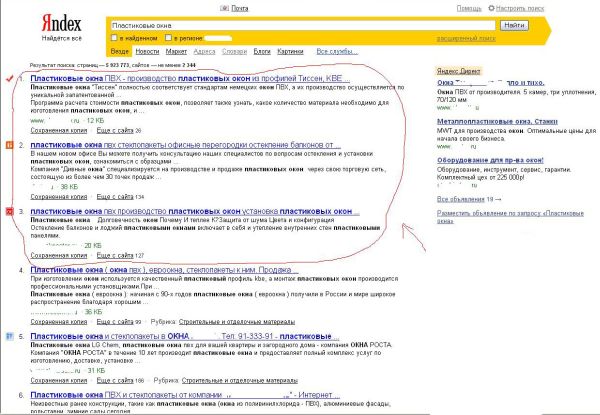Click the Найти search button

(x=514, y=25)
